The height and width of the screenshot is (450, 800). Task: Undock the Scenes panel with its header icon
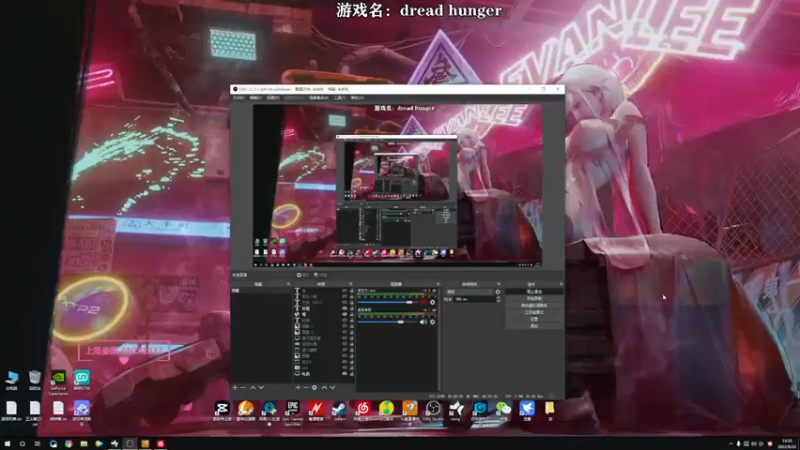[288, 284]
